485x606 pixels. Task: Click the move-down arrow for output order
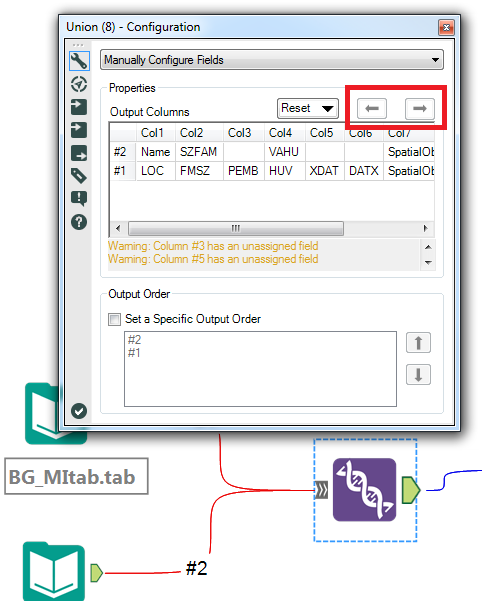pyautogui.click(x=419, y=374)
